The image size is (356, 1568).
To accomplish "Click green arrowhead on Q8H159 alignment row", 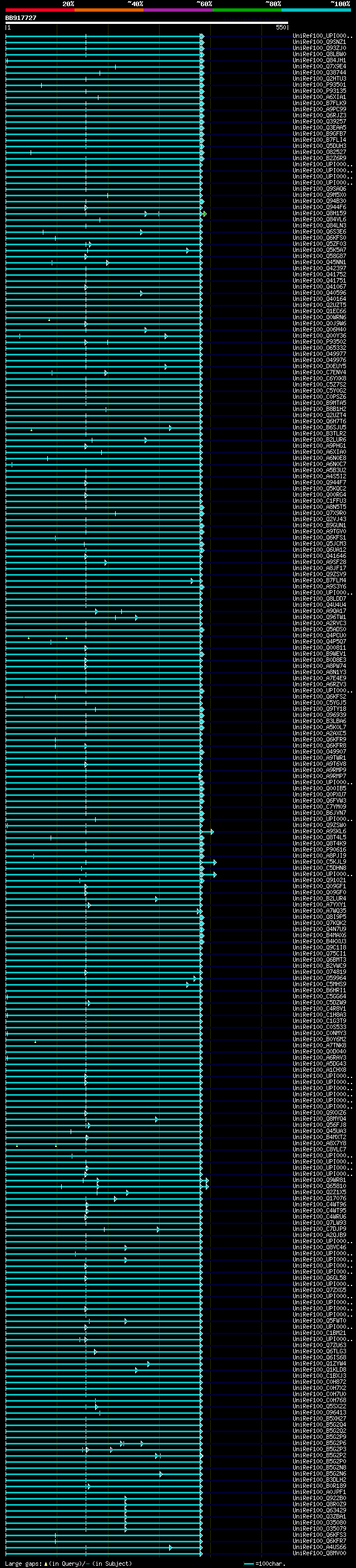I will [205, 214].
